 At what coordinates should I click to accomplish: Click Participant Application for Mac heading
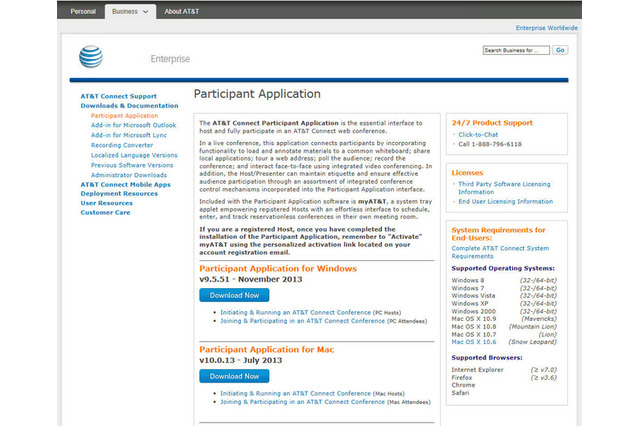click(x=267, y=350)
